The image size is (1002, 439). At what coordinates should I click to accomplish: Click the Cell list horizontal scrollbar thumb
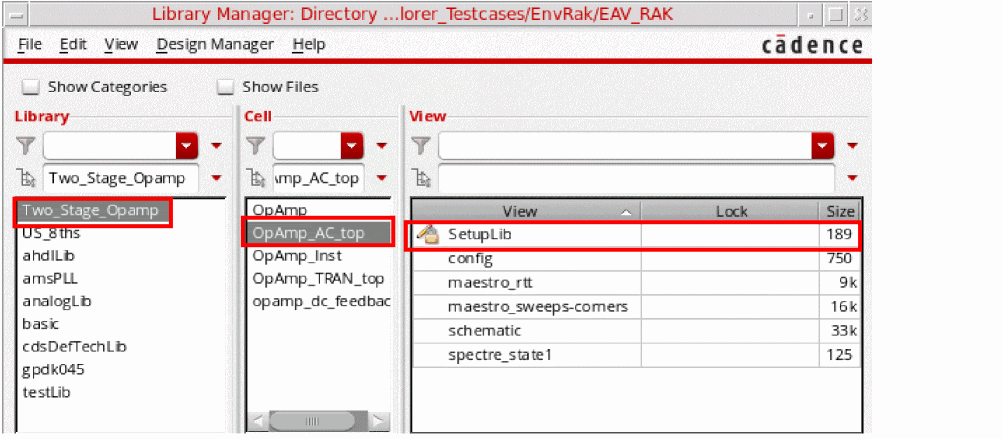[x=312, y=421]
